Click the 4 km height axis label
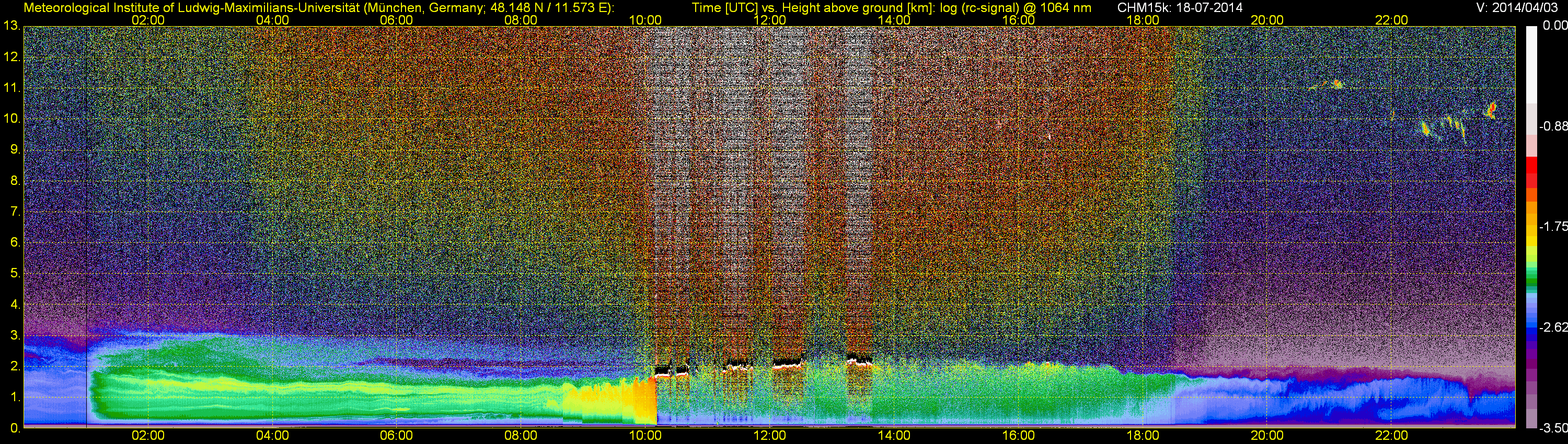Image resolution: width=1568 pixels, height=444 pixels. [15, 304]
